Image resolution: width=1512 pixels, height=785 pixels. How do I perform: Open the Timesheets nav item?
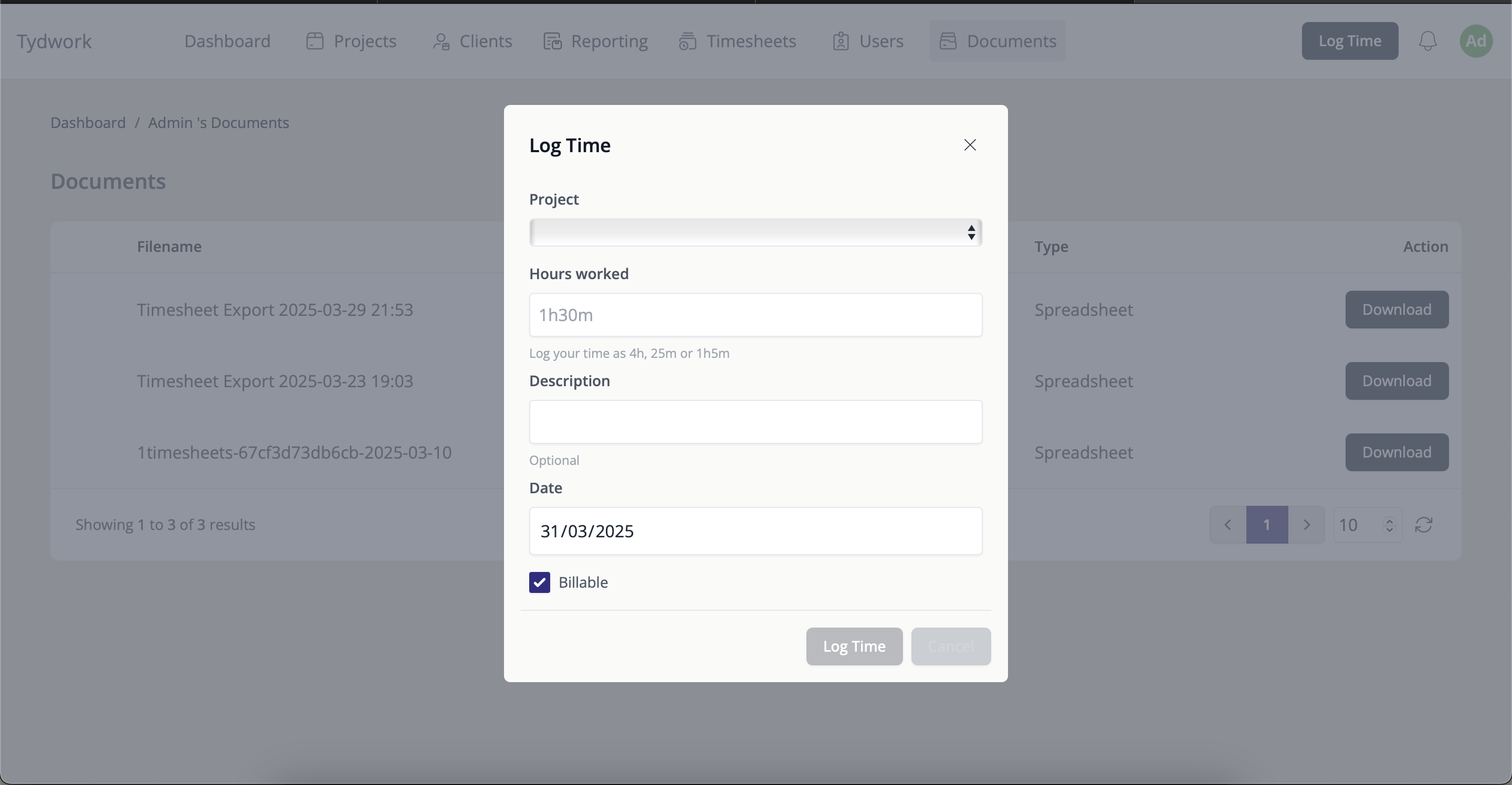point(737,41)
